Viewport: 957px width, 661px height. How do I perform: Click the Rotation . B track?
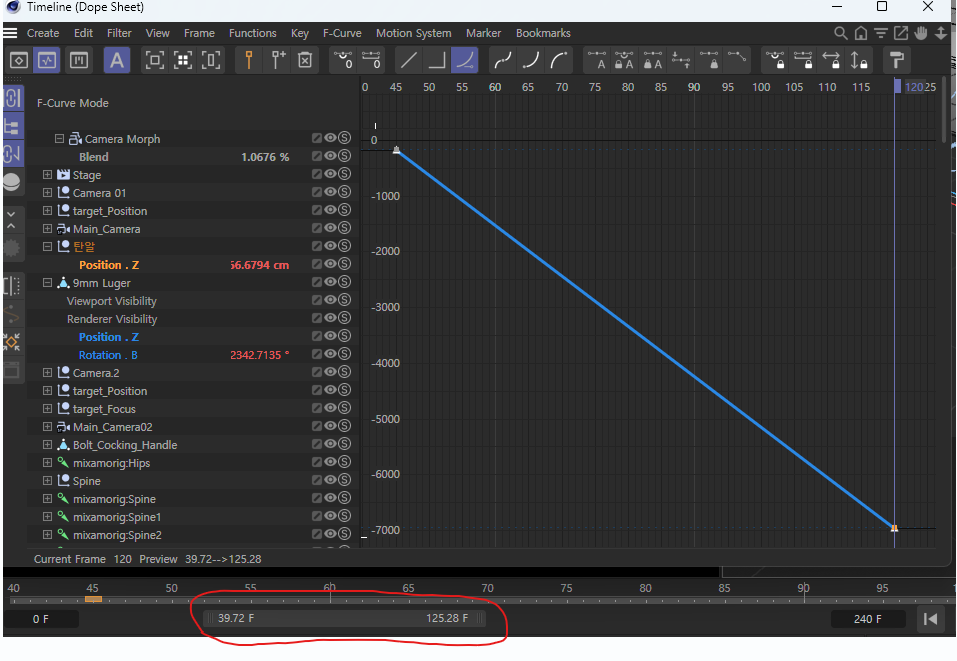[109, 355]
